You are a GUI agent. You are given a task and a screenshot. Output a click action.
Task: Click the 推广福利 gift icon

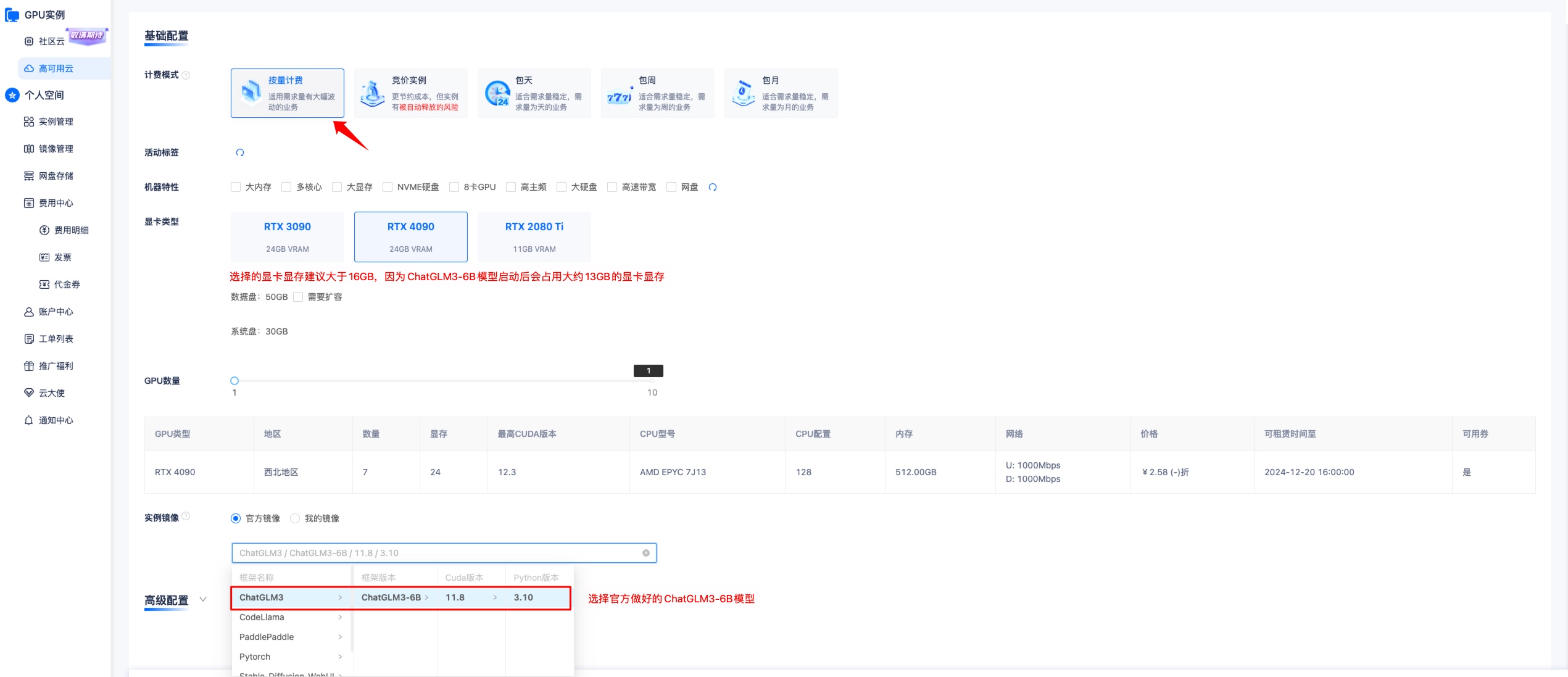[28, 366]
